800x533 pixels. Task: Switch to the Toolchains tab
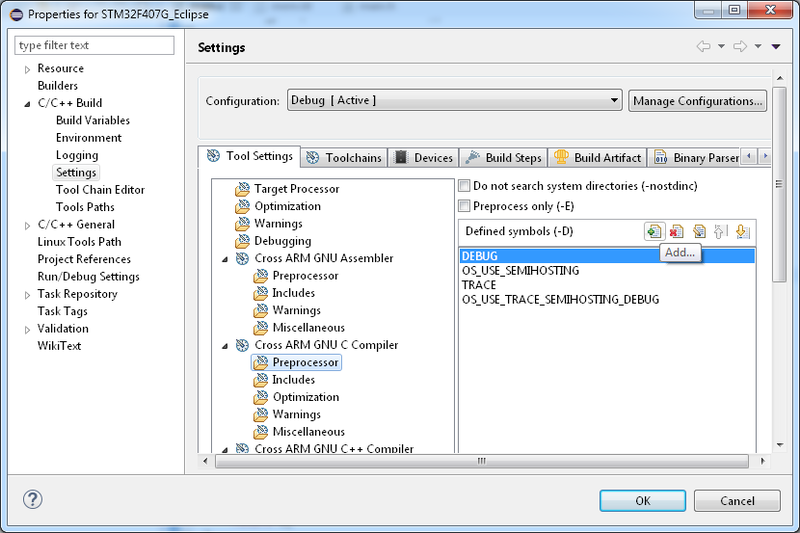[x=344, y=158]
